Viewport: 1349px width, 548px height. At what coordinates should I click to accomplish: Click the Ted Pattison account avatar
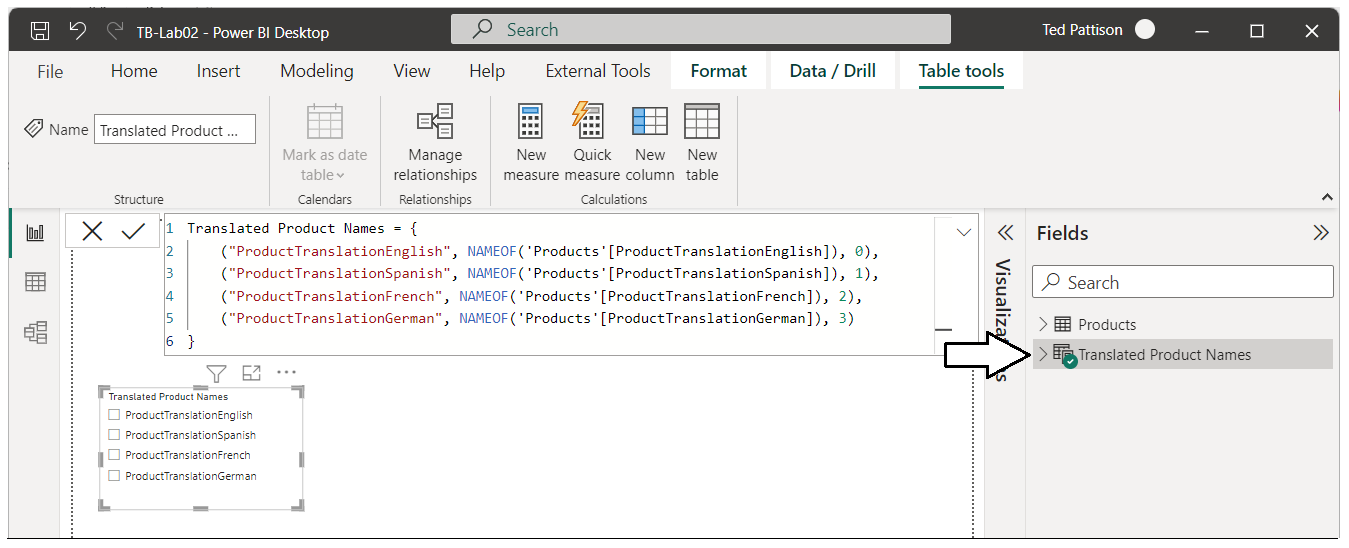pyautogui.click(x=1145, y=29)
